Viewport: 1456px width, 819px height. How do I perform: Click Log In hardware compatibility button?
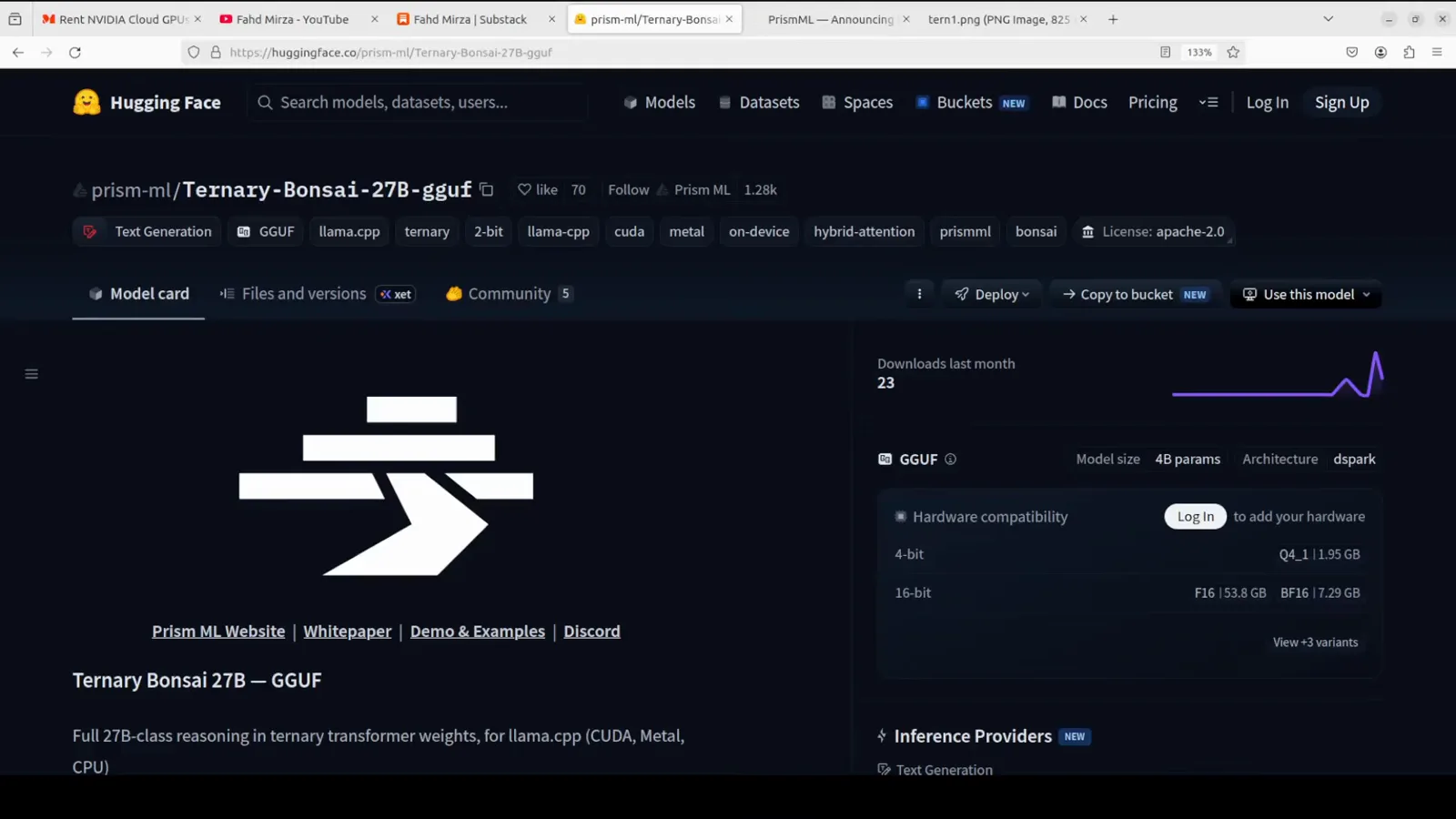(1195, 516)
